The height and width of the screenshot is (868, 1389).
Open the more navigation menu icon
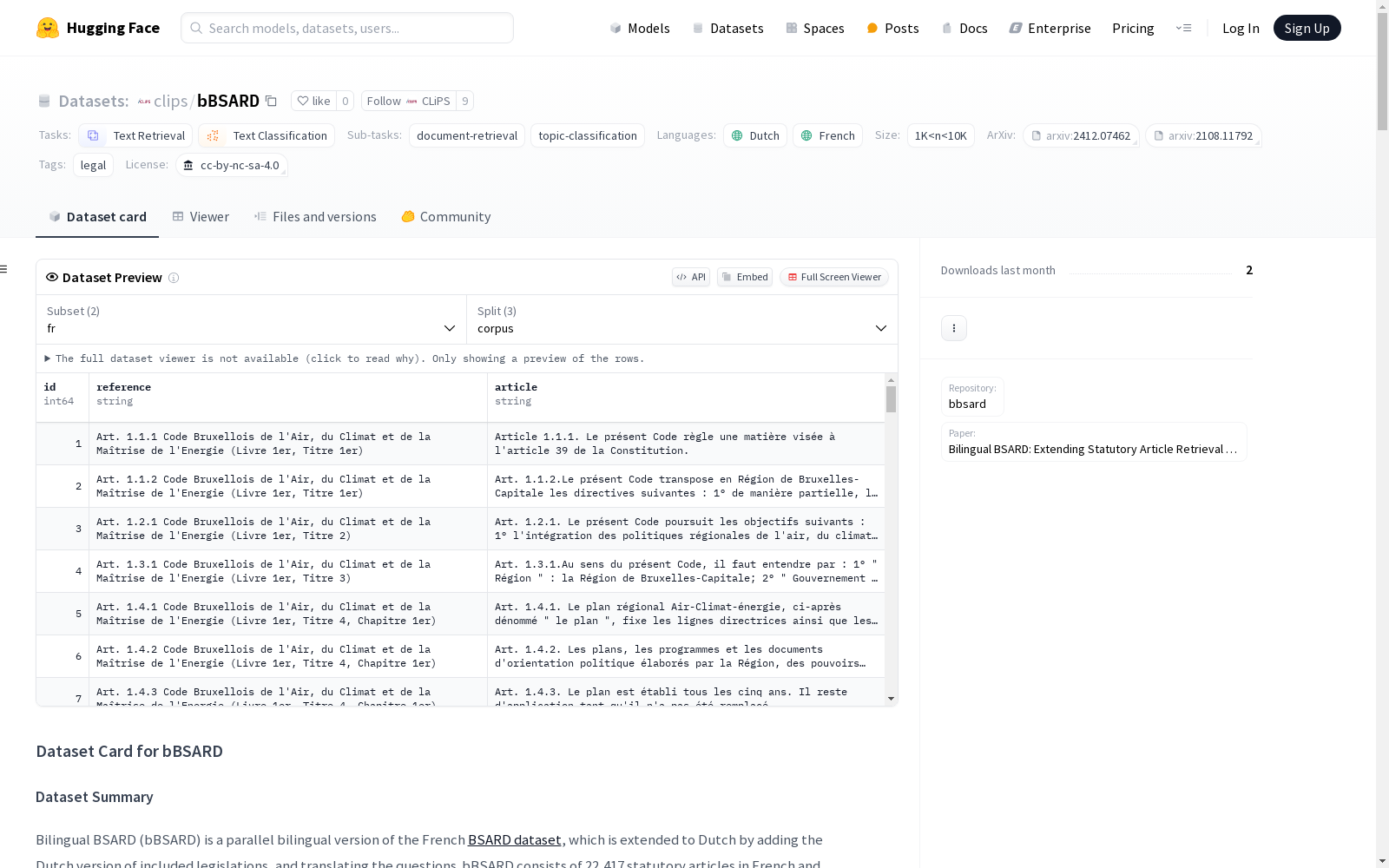click(1183, 28)
